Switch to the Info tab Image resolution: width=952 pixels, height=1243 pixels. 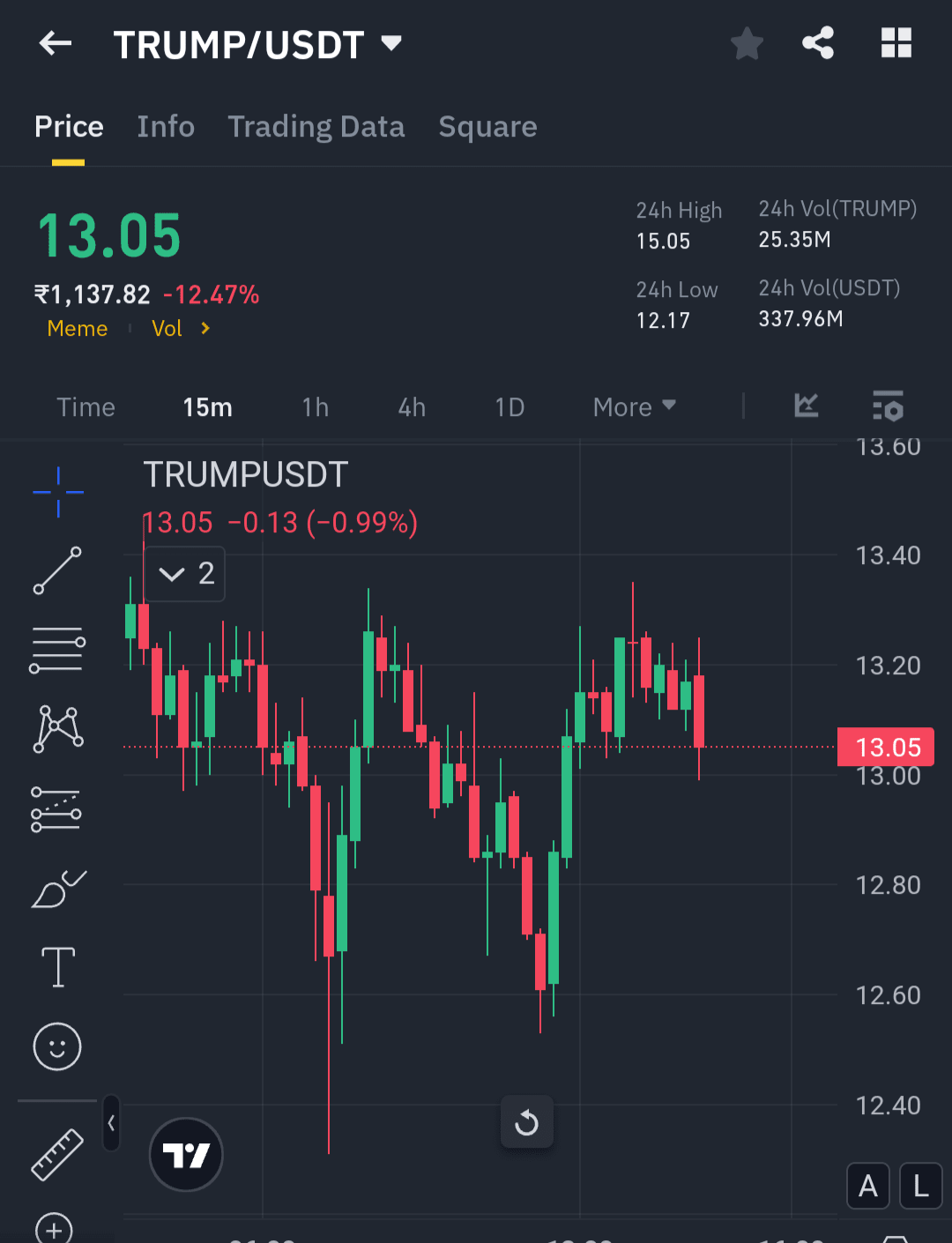(x=166, y=127)
